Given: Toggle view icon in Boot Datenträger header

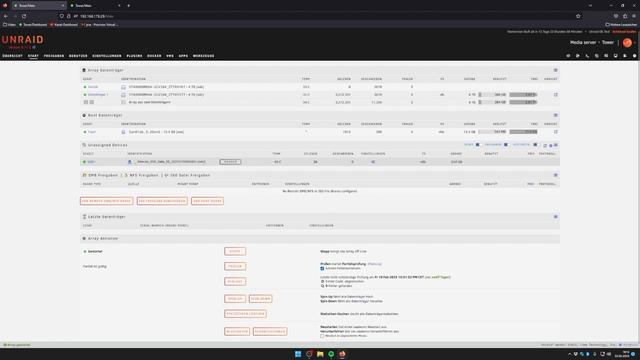Looking at the screenshot, I should point(556,115).
